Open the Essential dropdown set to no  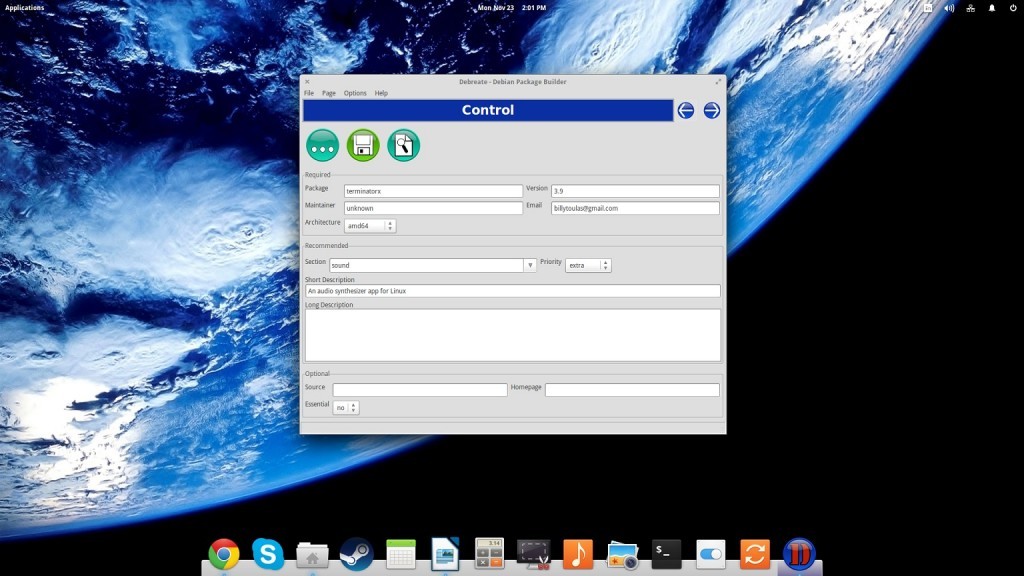(346, 407)
